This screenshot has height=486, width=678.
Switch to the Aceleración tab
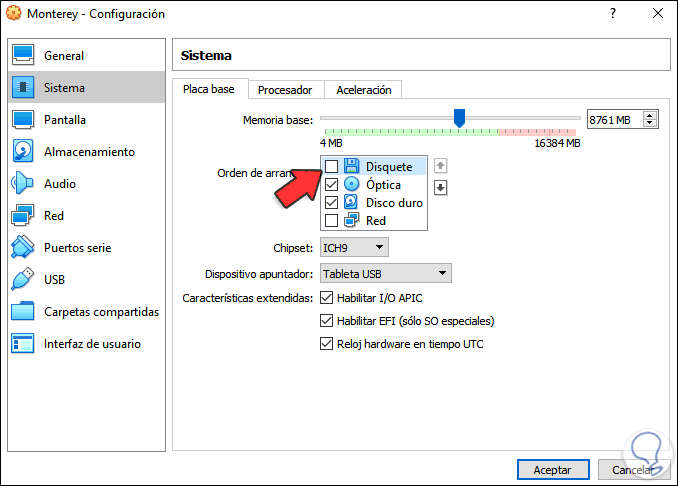click(363, 90)
